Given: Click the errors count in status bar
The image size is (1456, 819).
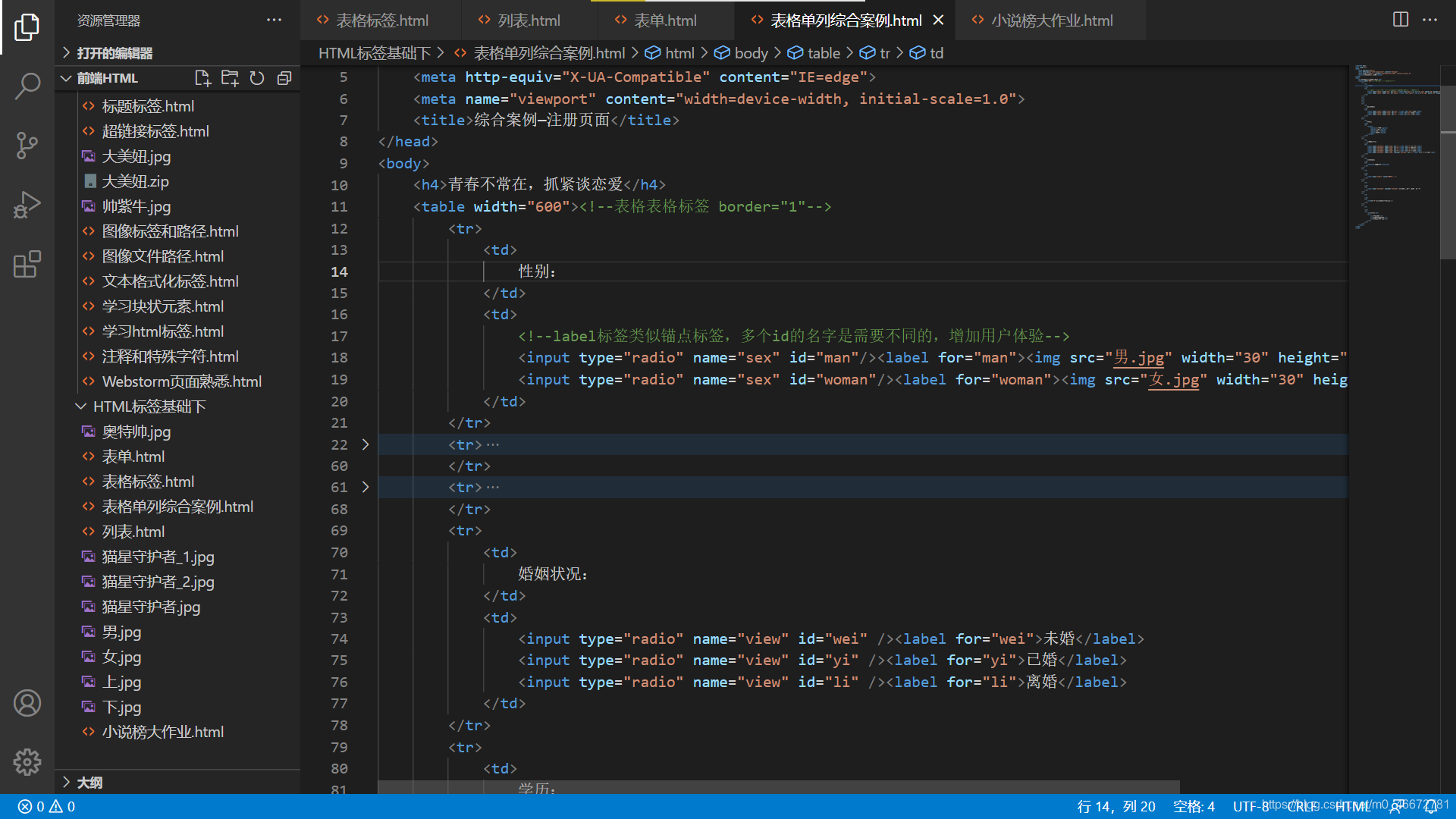Looking at the screenshot, I should [31, 807].
